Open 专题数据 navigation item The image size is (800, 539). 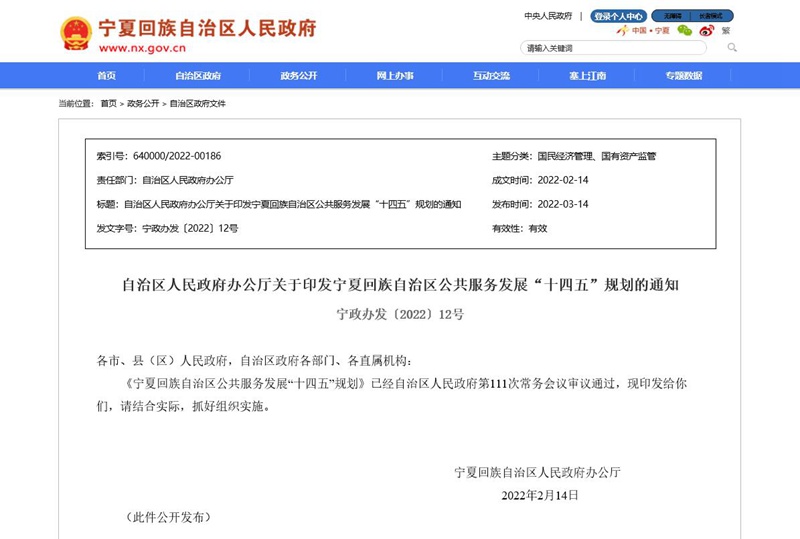pos(684,76)
